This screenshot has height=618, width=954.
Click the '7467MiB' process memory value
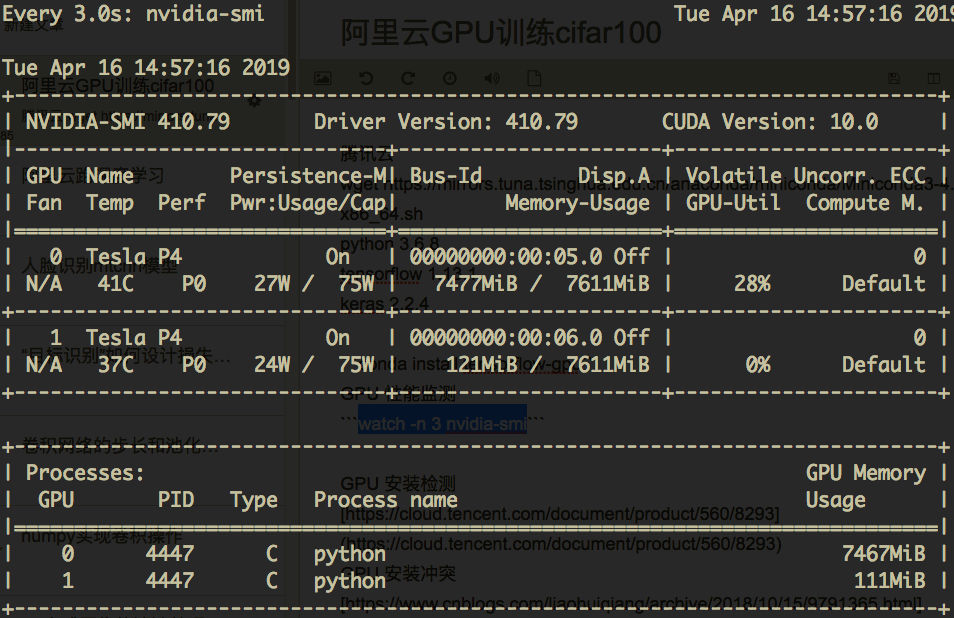(883, 554)
